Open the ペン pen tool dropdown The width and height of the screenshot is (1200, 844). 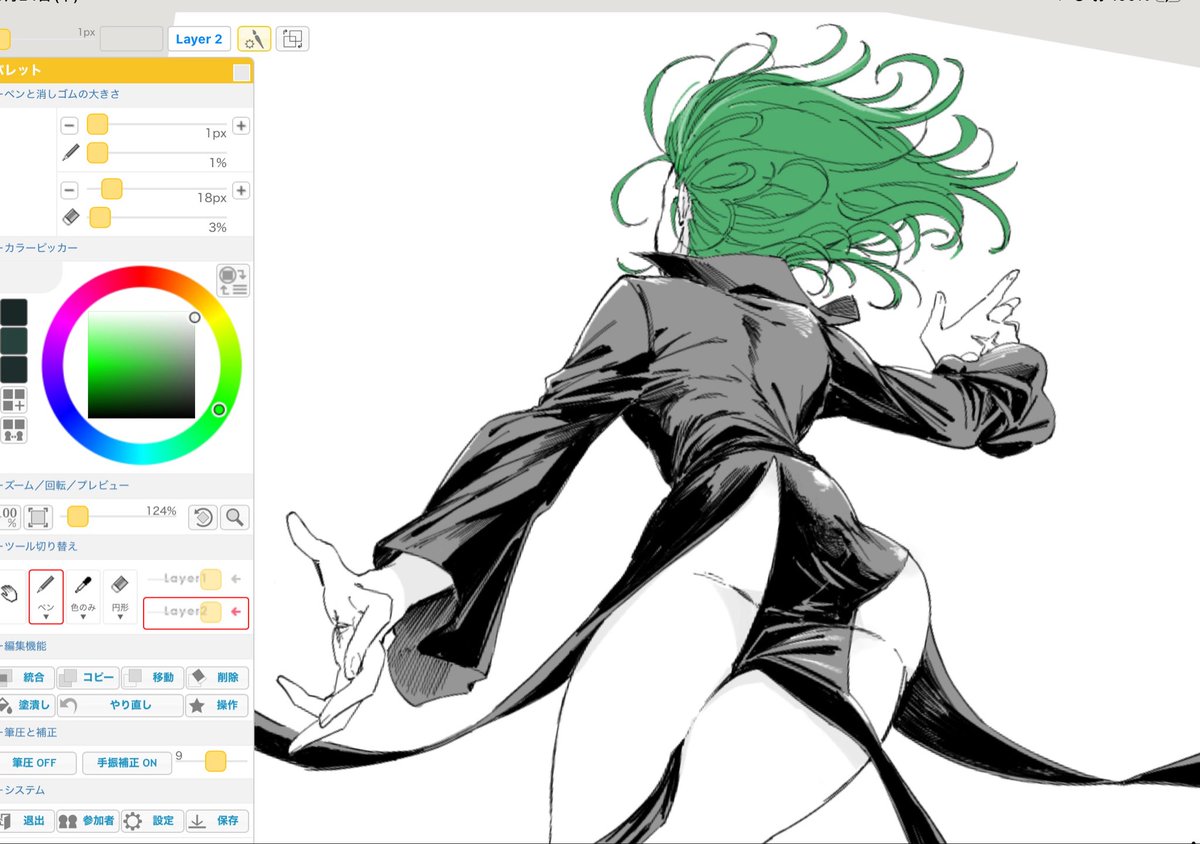click(46, 597)
